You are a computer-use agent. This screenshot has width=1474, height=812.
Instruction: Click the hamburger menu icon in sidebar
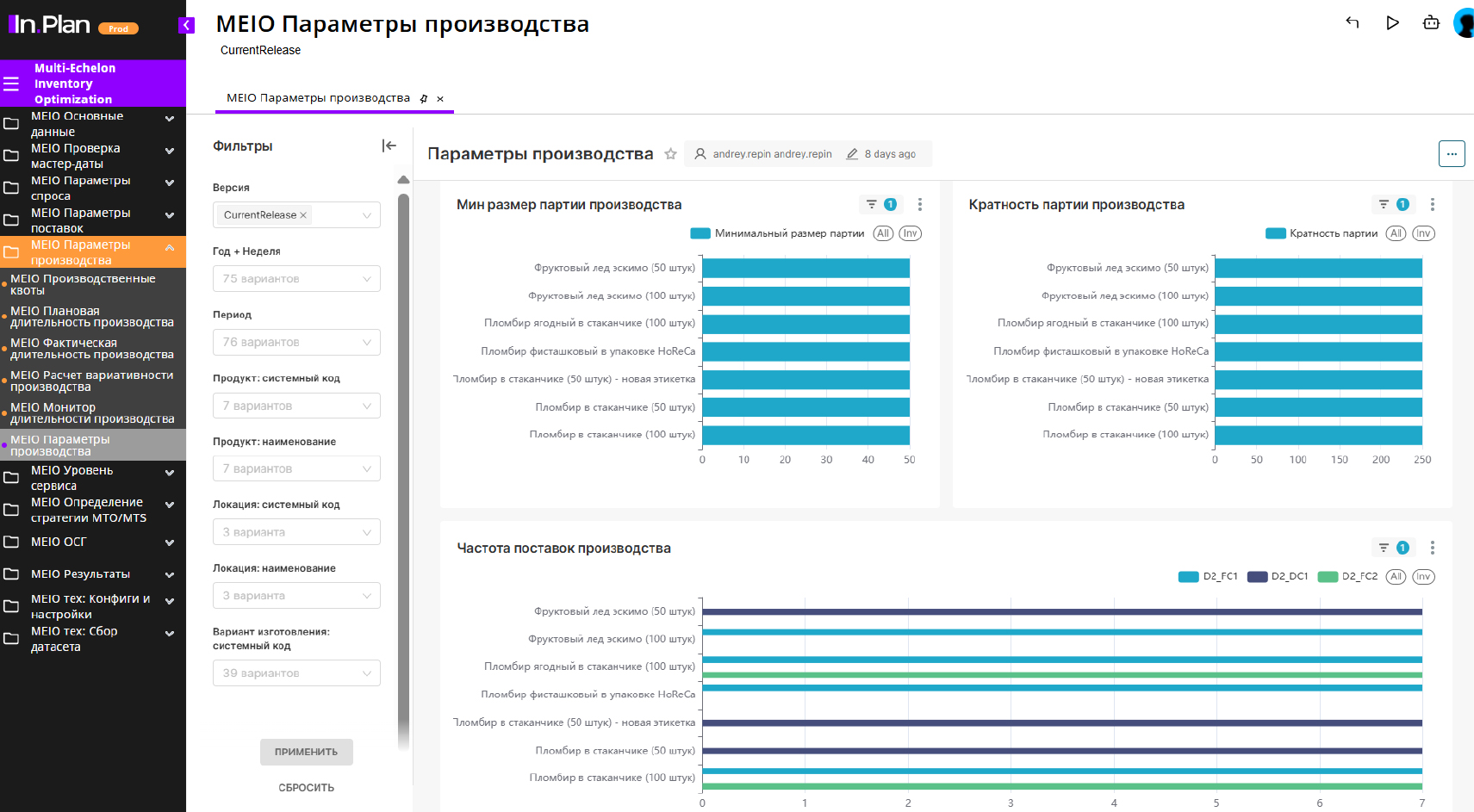(x=11, y=84)
